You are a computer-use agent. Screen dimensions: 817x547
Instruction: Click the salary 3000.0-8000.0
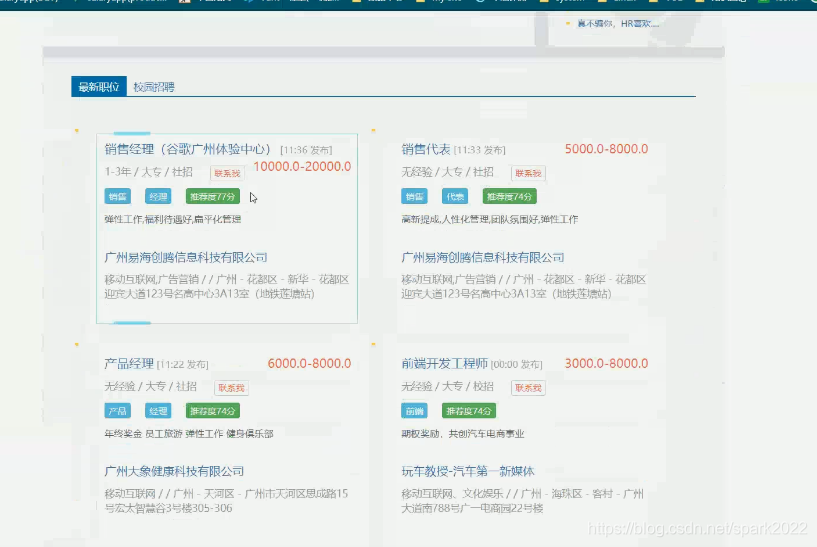pos(606,364)
